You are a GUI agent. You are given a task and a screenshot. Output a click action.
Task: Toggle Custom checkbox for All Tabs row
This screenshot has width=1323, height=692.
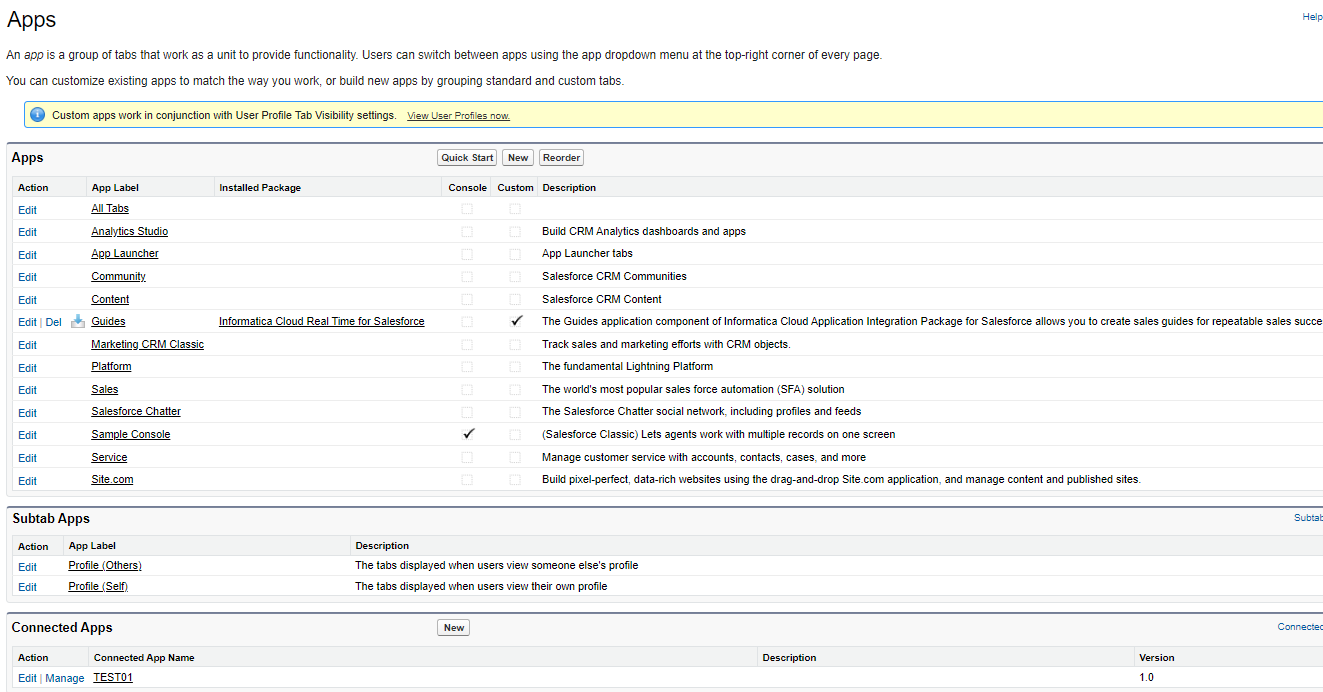tap(515, 209)
